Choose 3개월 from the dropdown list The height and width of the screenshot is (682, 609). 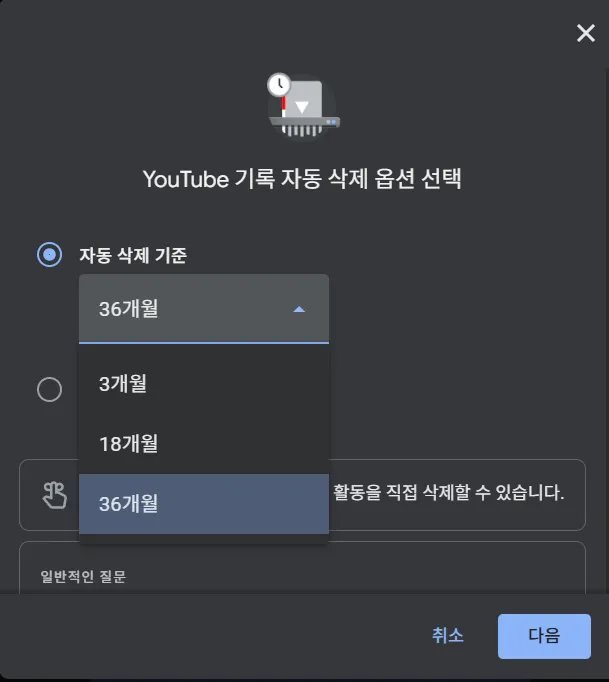pos(204,384)
